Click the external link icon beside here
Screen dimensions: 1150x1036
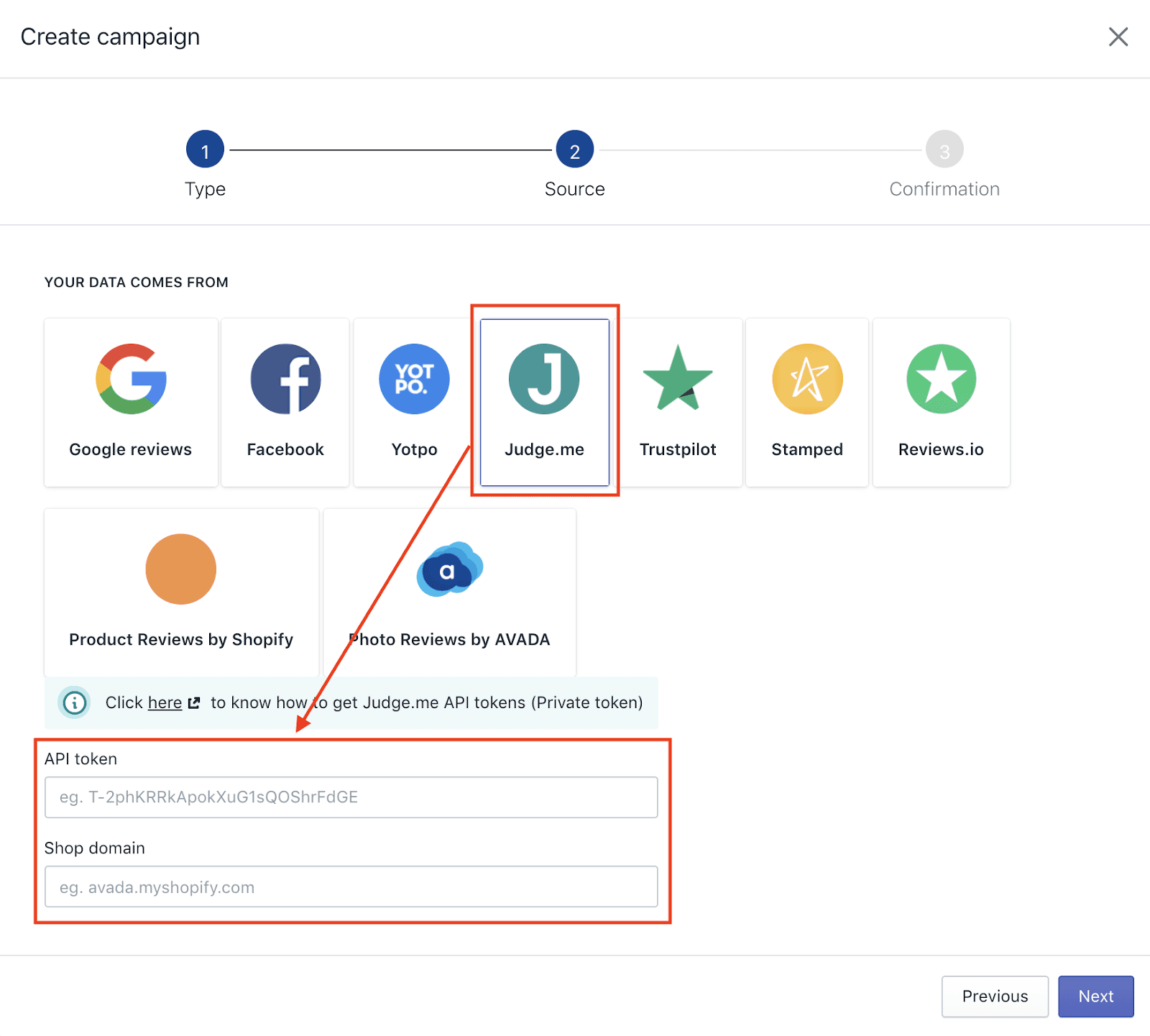(194, 703)
